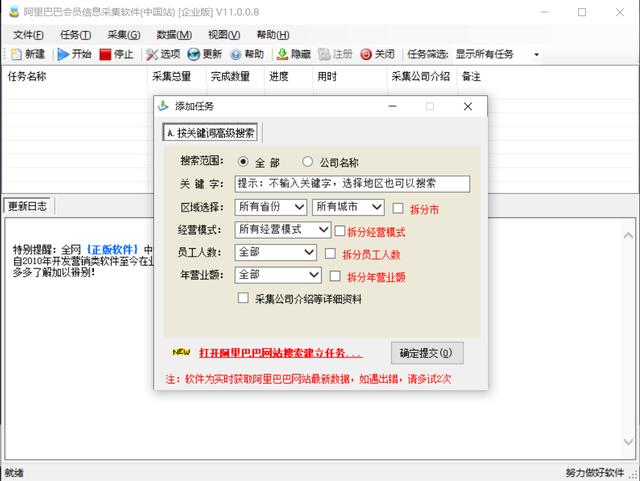Click the 关键字 keyword input field

tap(352, 184)
